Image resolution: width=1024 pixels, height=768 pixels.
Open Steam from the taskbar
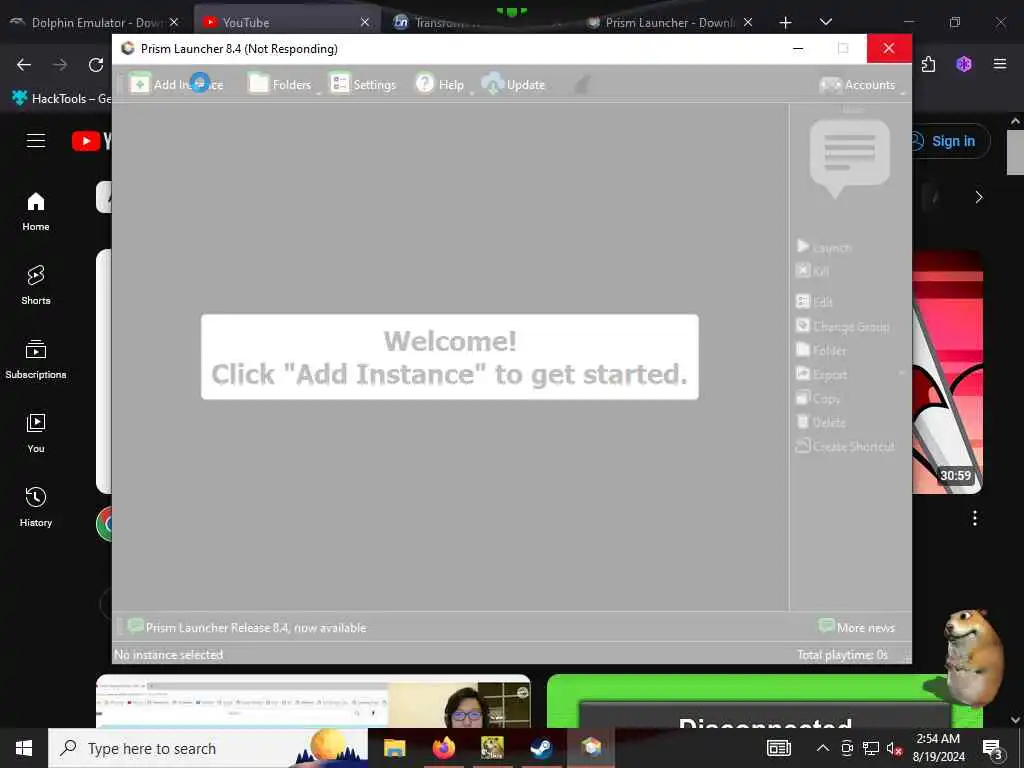point(541,748)
